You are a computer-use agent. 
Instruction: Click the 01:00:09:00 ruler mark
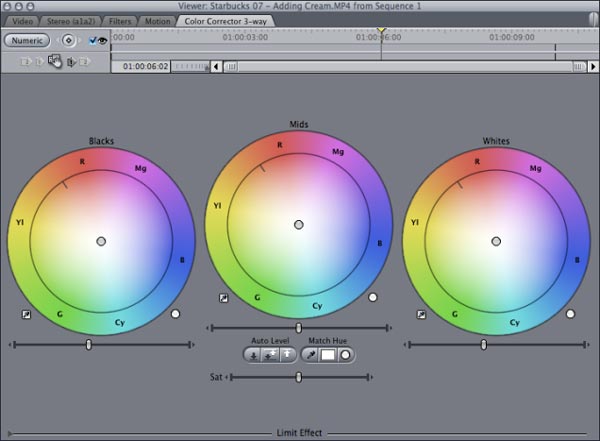click(512, 37)
